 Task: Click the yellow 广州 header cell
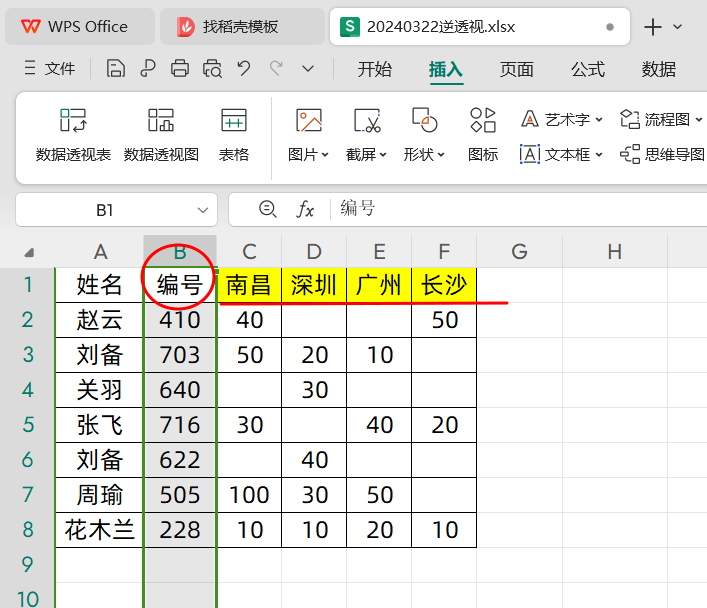379,285
